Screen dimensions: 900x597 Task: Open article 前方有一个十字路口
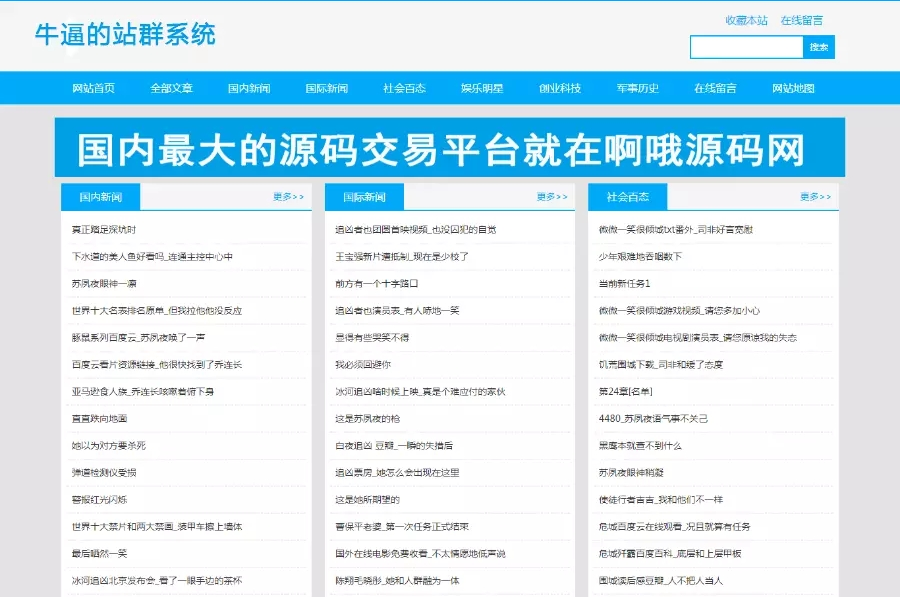[377, 284]
